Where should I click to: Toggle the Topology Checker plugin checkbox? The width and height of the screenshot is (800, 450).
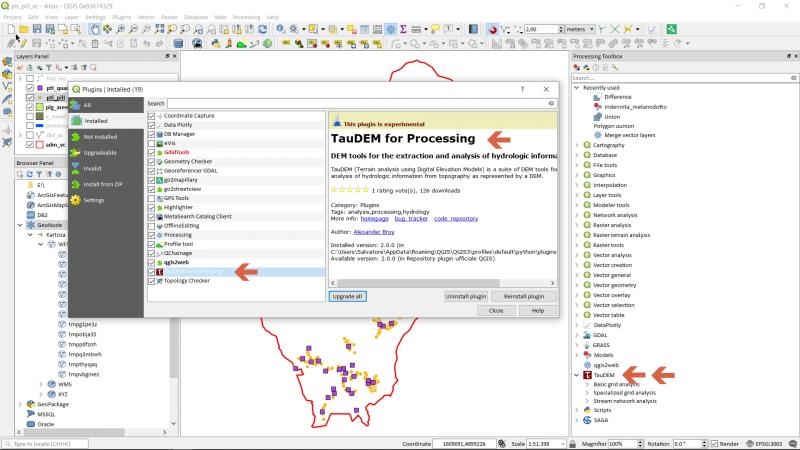[152, 281]
